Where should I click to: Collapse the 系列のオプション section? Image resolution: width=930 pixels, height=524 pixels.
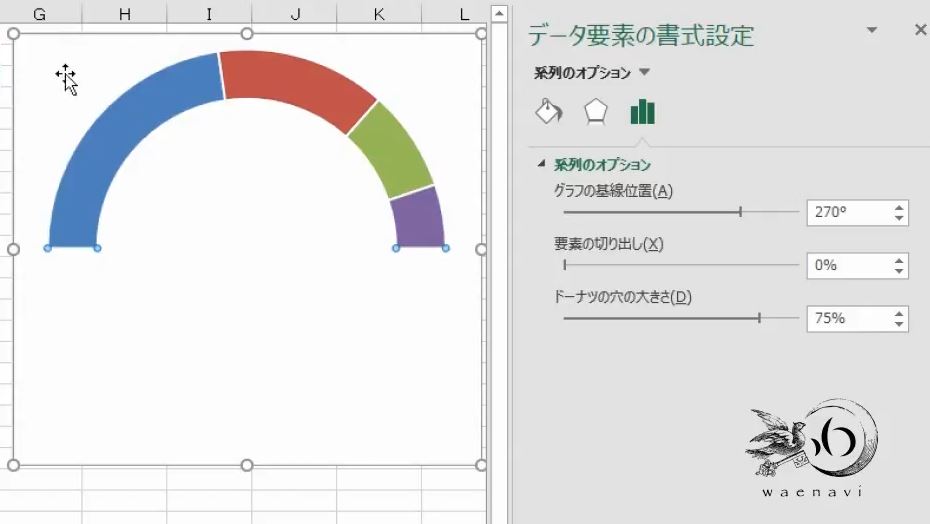(541, 163)
